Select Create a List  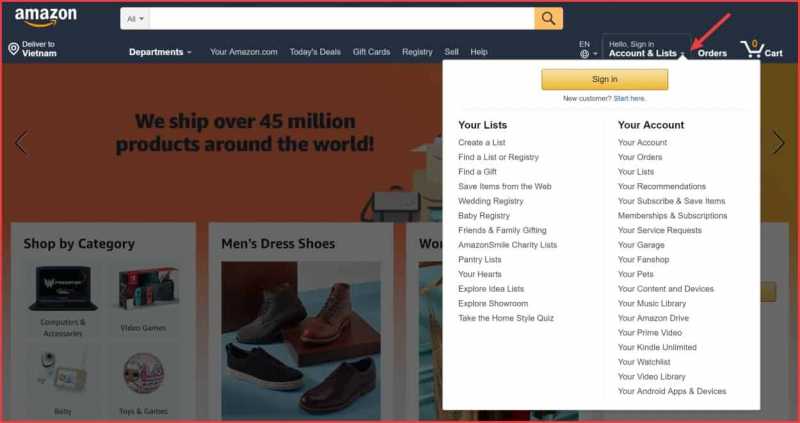[482, 143]
